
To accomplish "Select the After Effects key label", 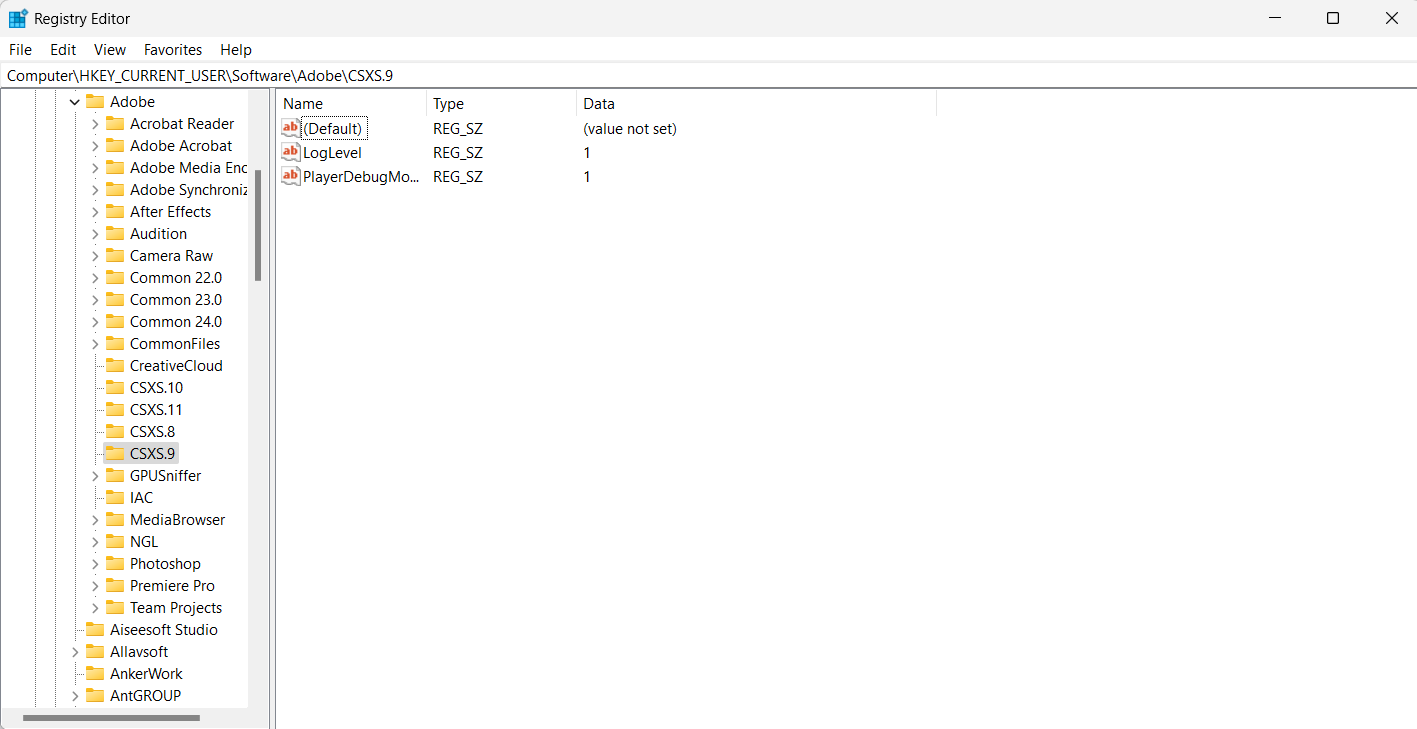I will pyautogui.click(x=171, y=212).
